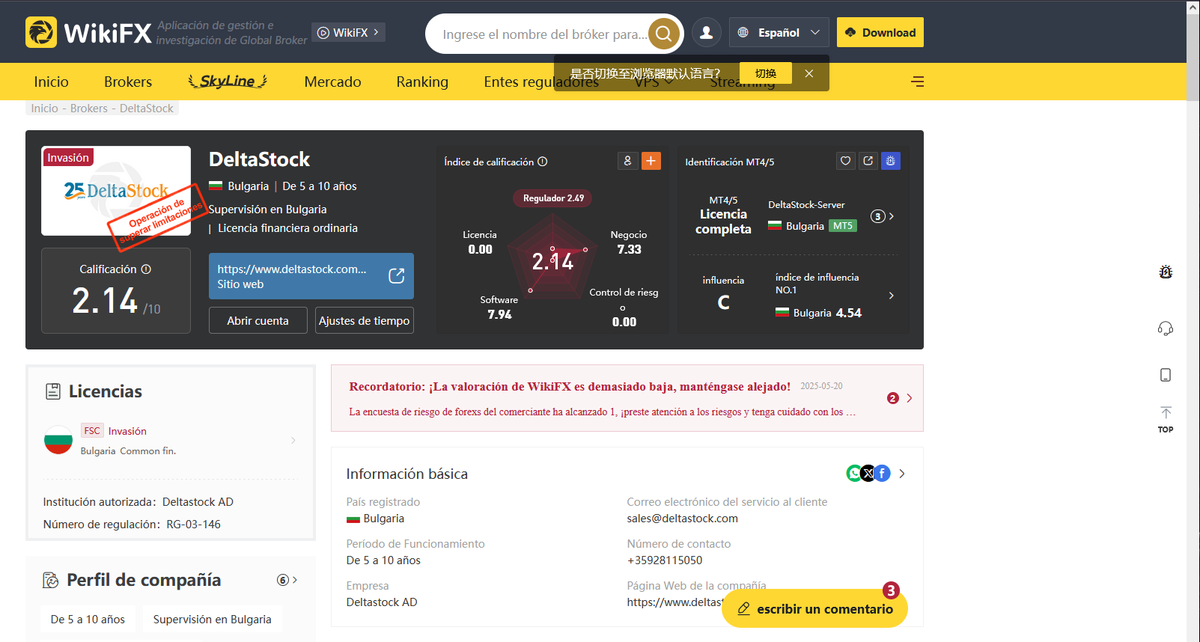Click the info icon next to Índice de calificación
The width and height of the screenshot is (1200, 642).
543,161
